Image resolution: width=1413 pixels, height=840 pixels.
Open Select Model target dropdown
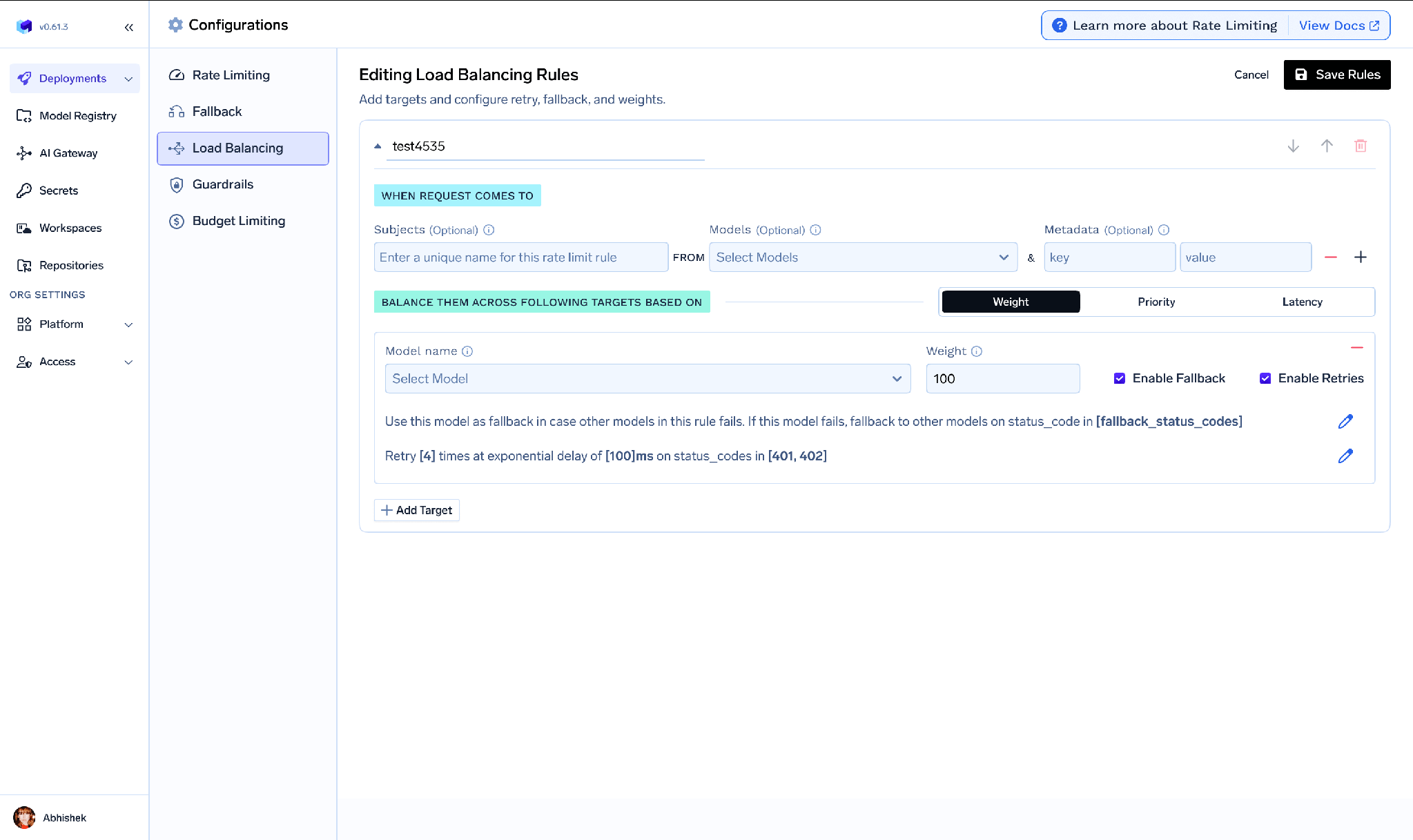(647, 378)
